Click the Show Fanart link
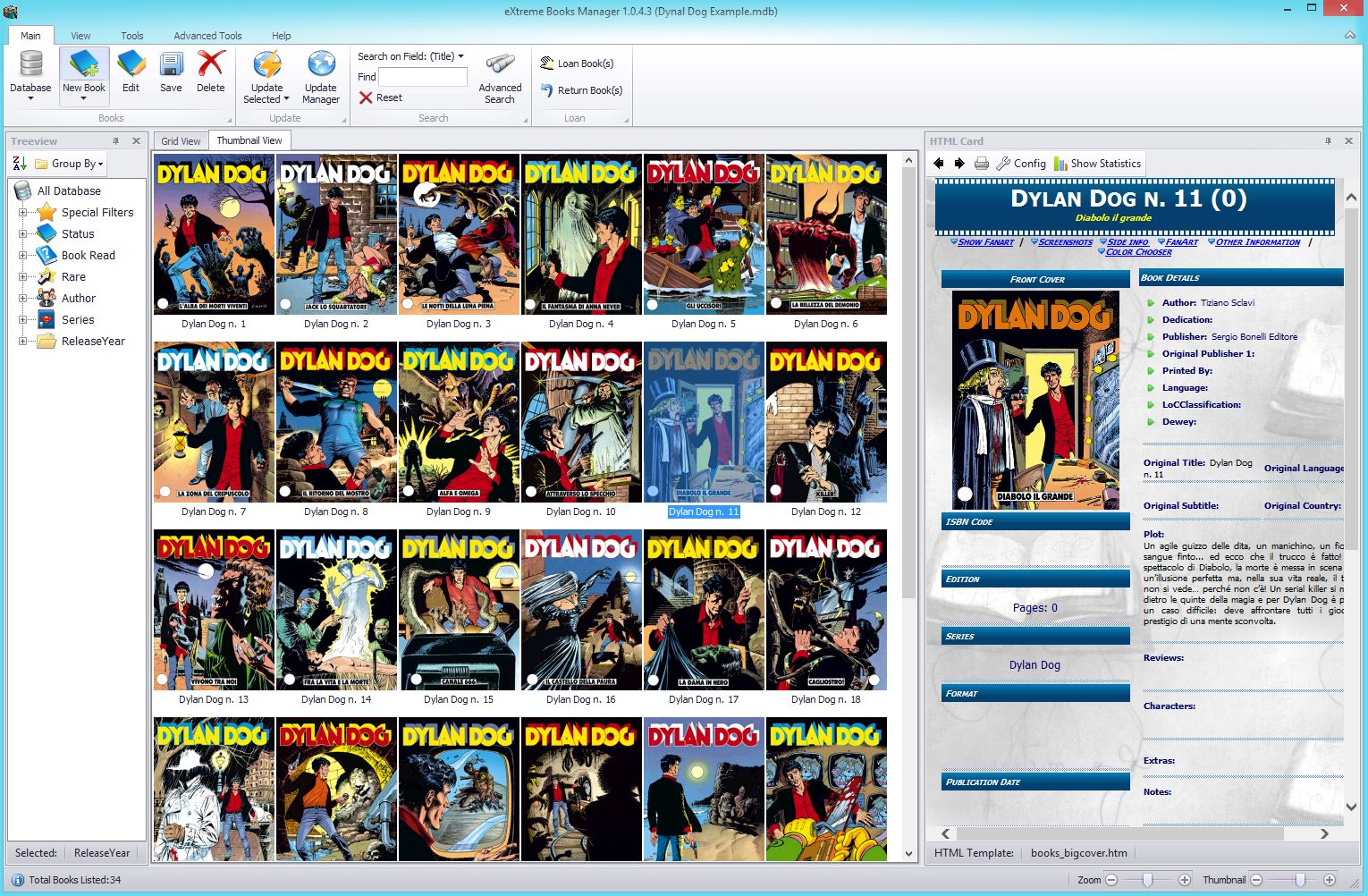 (986, 242)
